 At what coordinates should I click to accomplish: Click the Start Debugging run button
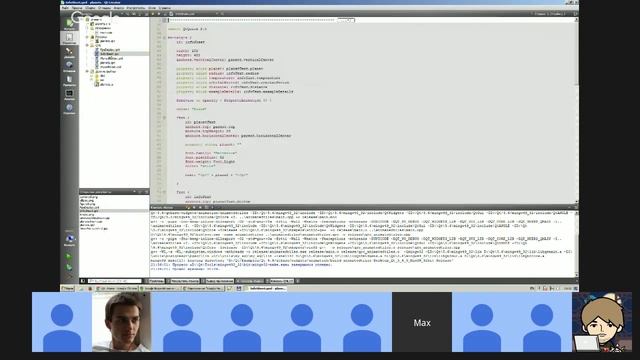tap(69, 267)
